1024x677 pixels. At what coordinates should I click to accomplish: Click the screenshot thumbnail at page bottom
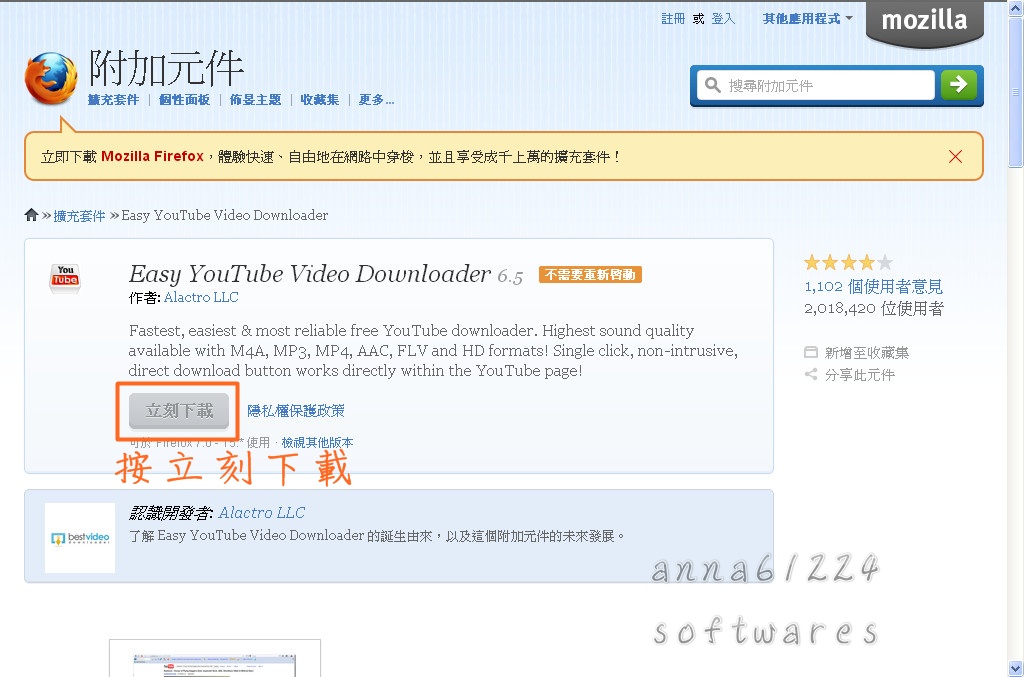click(215, 658)
